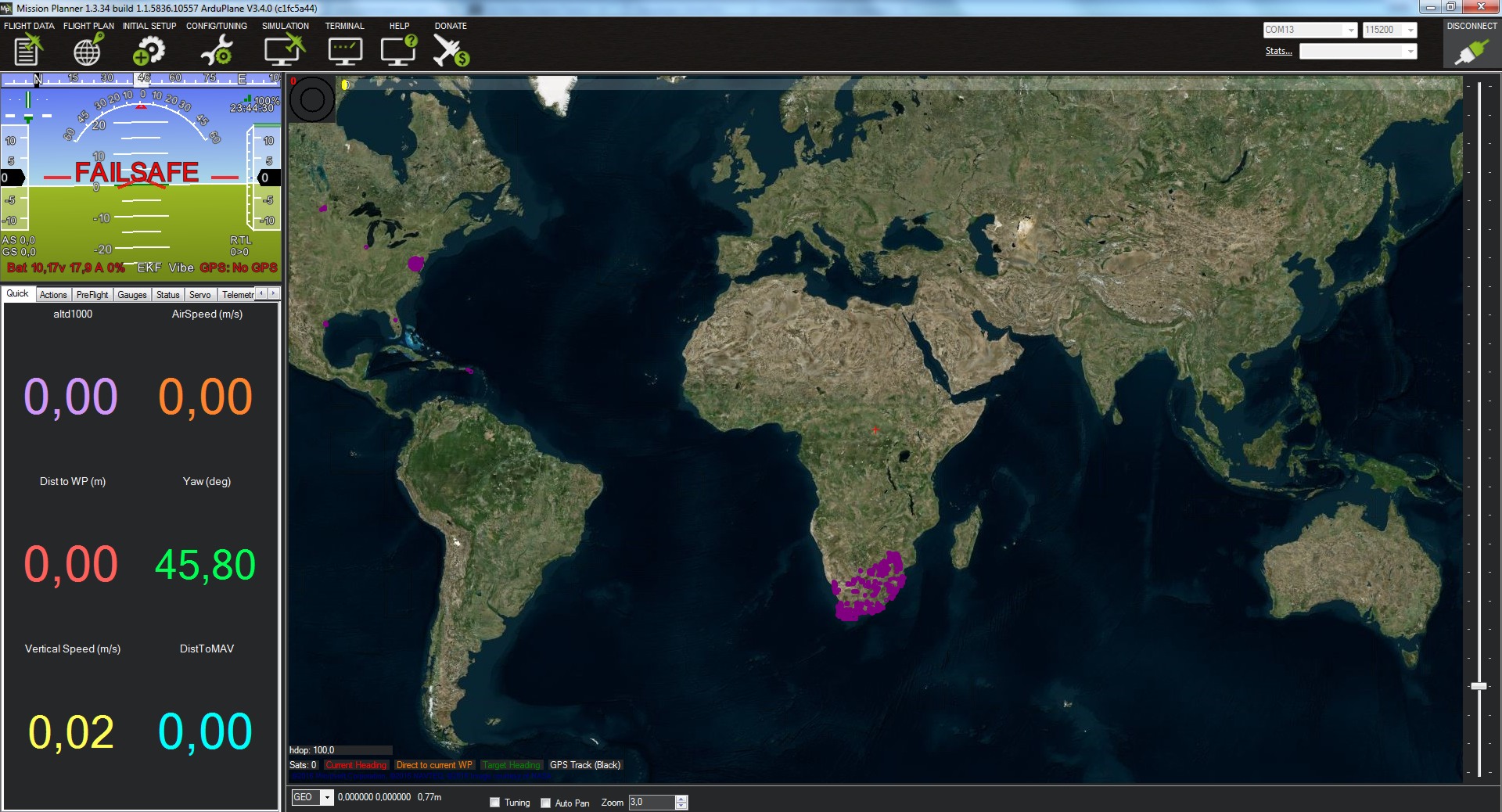Expand the COM13 port dropdown
This screenshot has height=812, width=1502.
1350,30
